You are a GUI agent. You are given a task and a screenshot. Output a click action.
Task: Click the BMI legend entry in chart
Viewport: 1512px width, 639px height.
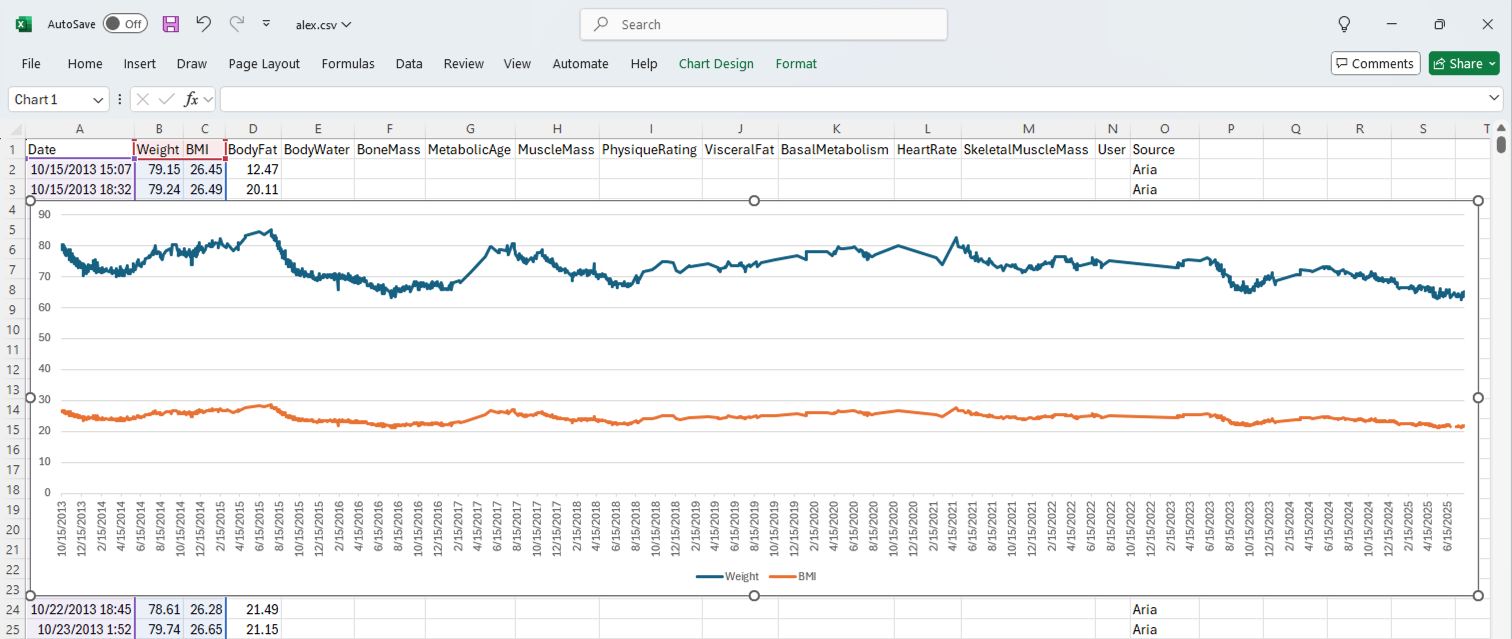coord(794,577)
